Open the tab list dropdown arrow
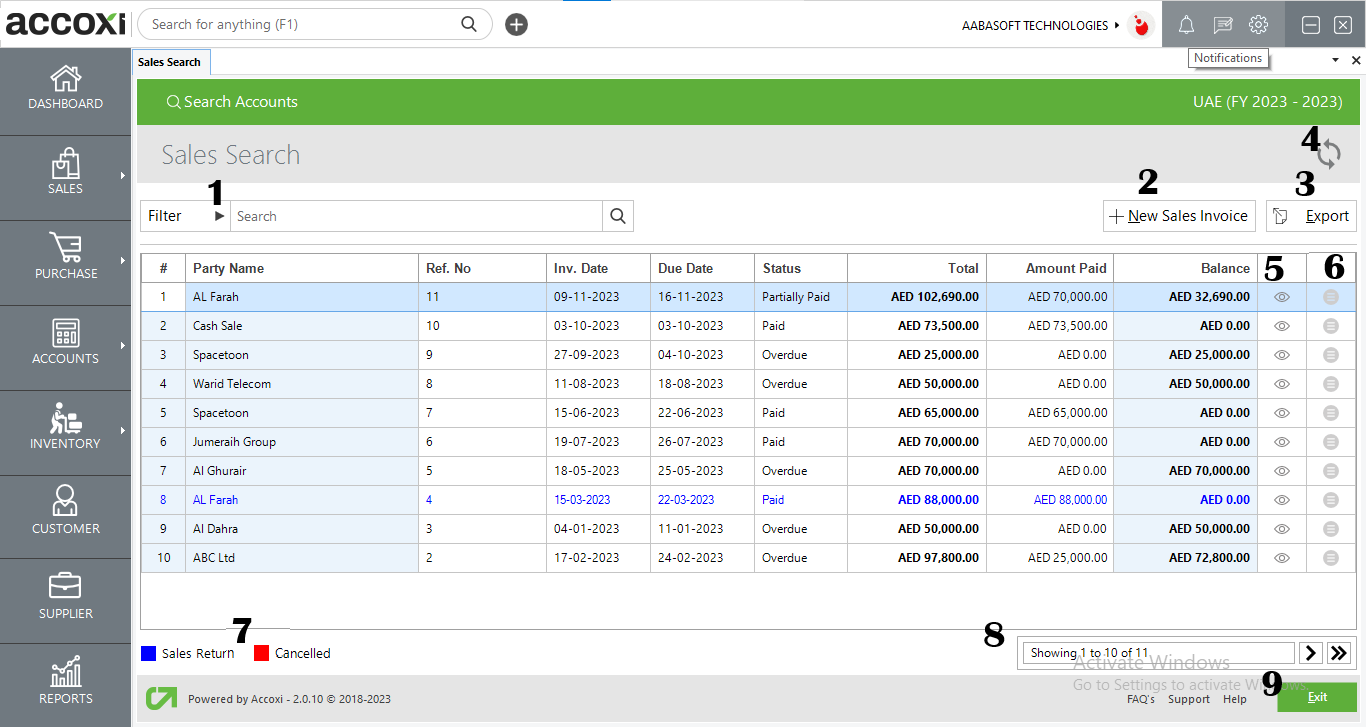The height and width of the screenshot is (727, 1366). (1337, 60)
